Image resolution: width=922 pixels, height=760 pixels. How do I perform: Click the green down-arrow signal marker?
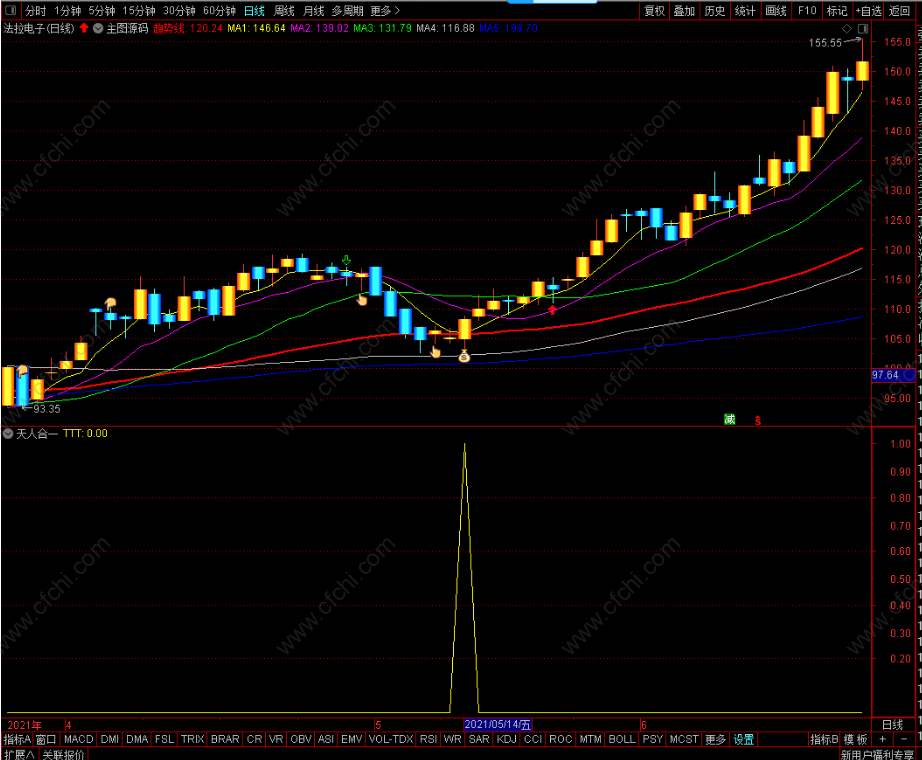point(346,260)
